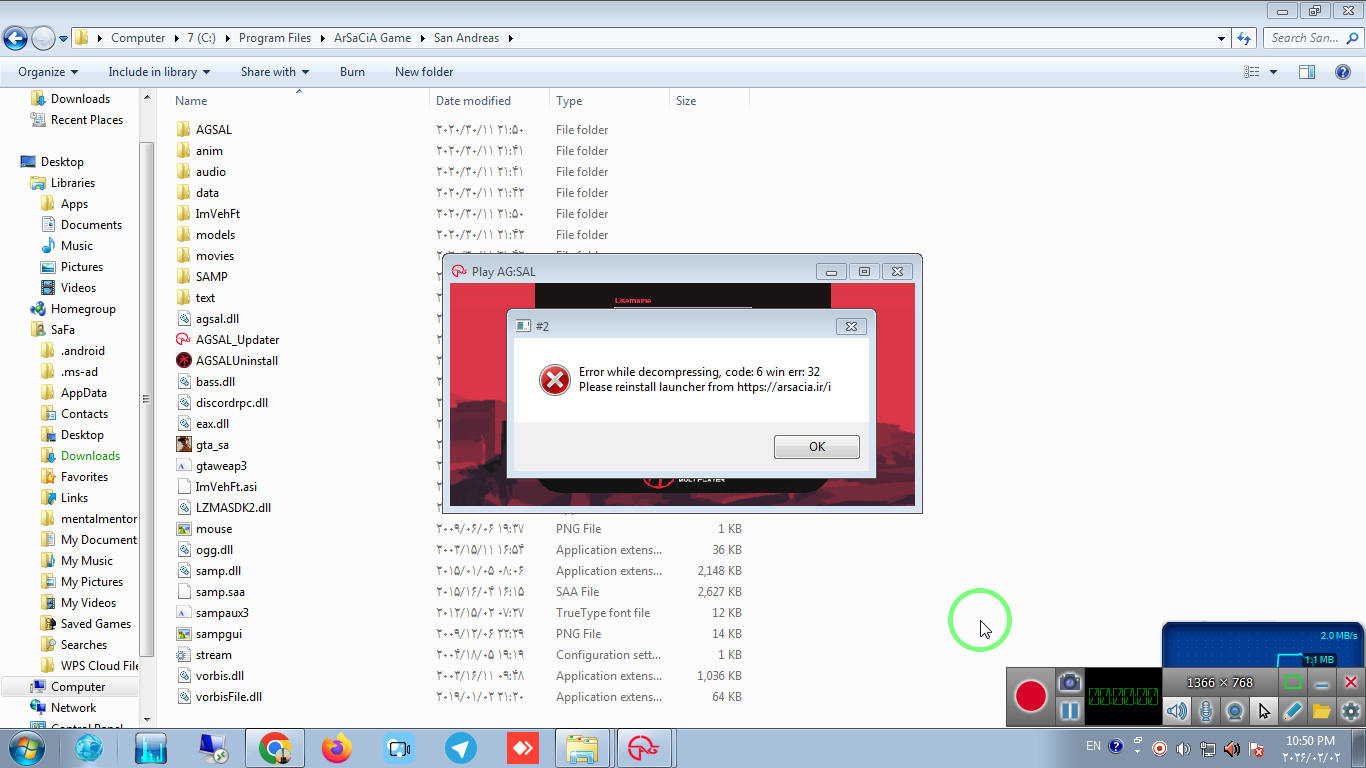Click Burn in the Explorer toolbar
This screenshot has height=768, width=1366.
pyautogui.click(x=352, y=72)
